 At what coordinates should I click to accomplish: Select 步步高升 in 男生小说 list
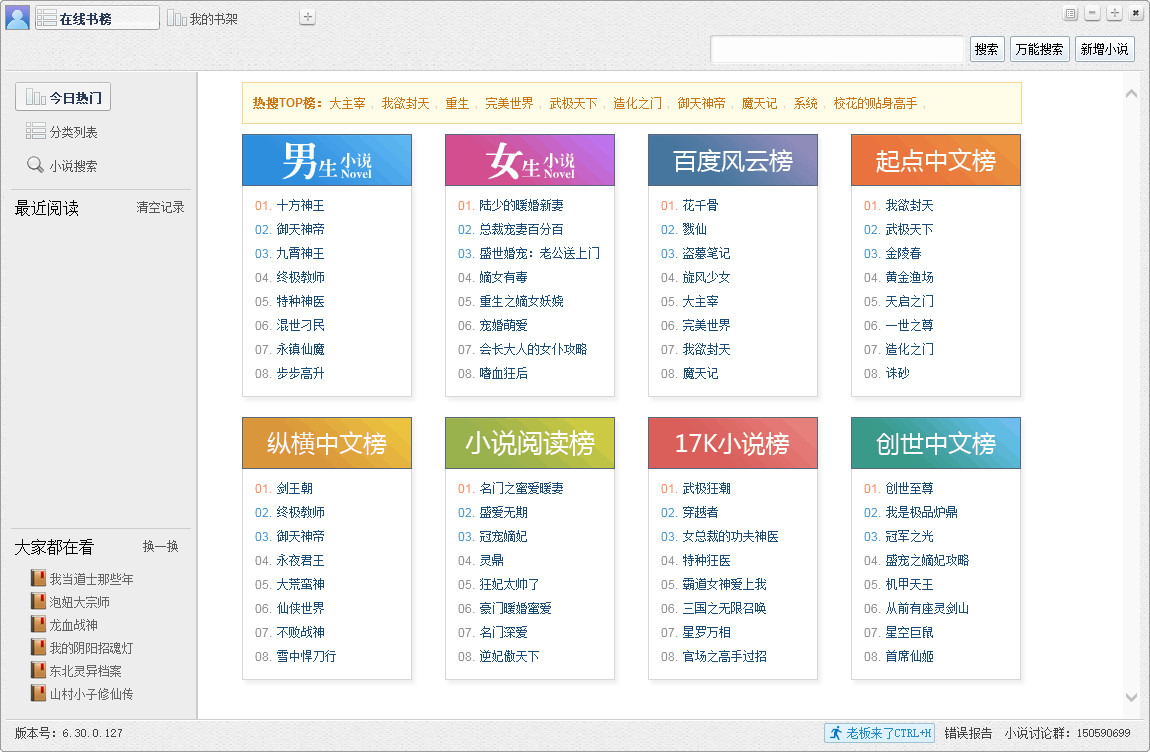click(300, 373)
